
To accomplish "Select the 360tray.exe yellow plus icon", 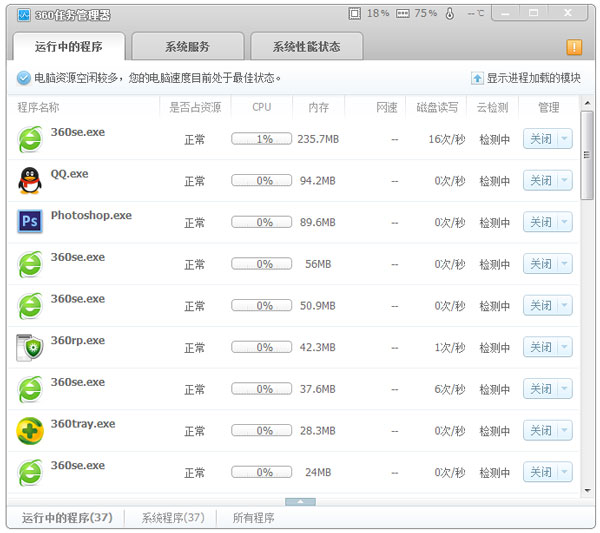I will [30, 431].
